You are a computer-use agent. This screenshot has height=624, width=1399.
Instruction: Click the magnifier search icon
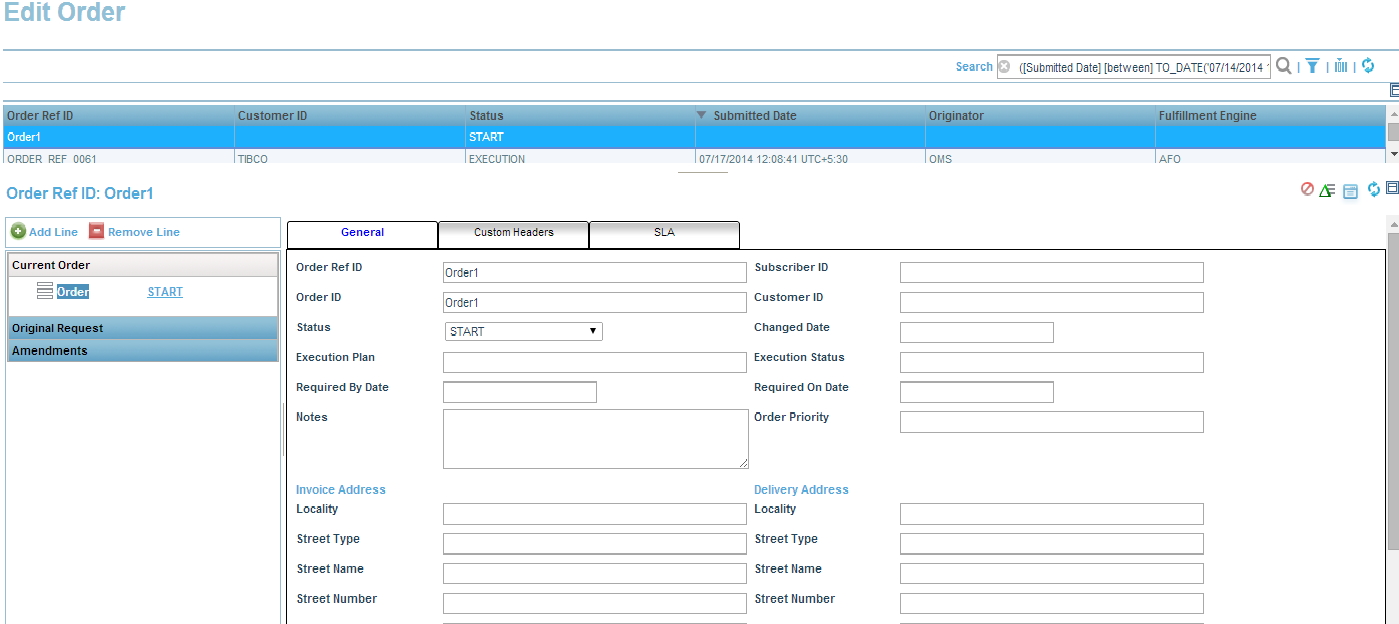click(x=1284, y=66)
